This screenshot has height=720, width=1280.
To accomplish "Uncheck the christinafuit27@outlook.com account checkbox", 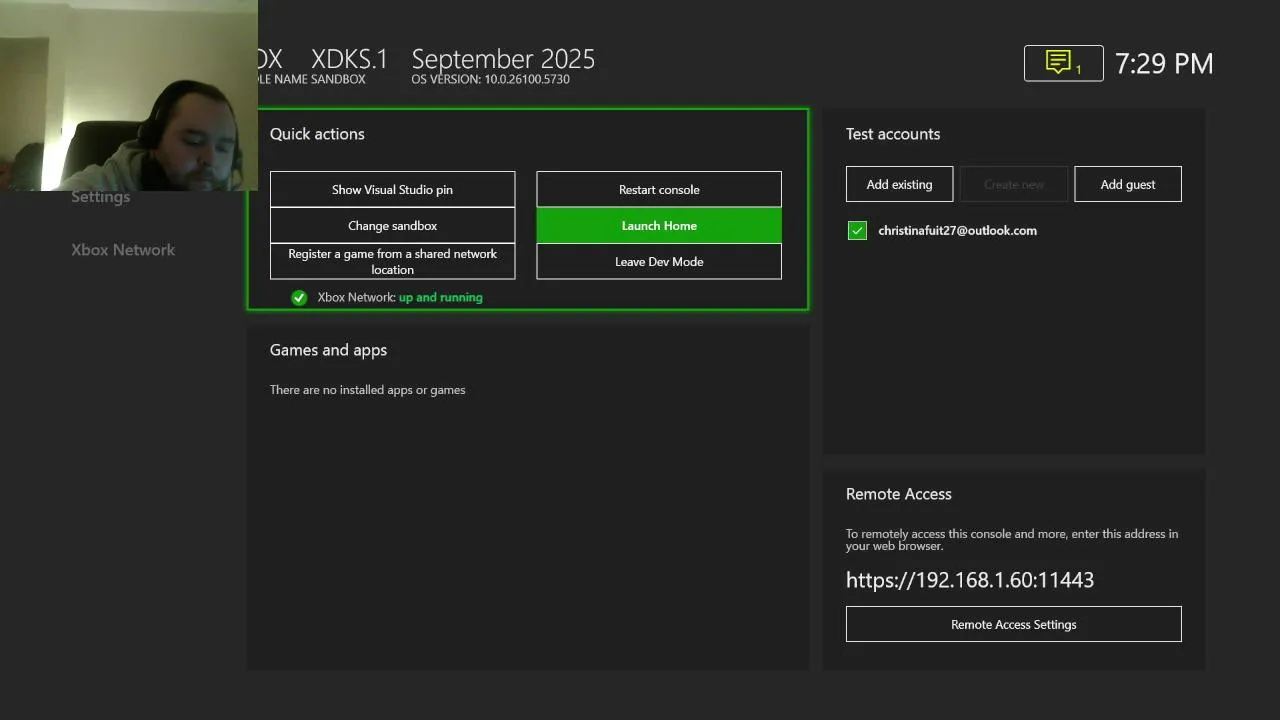I will tap(857, 231).
